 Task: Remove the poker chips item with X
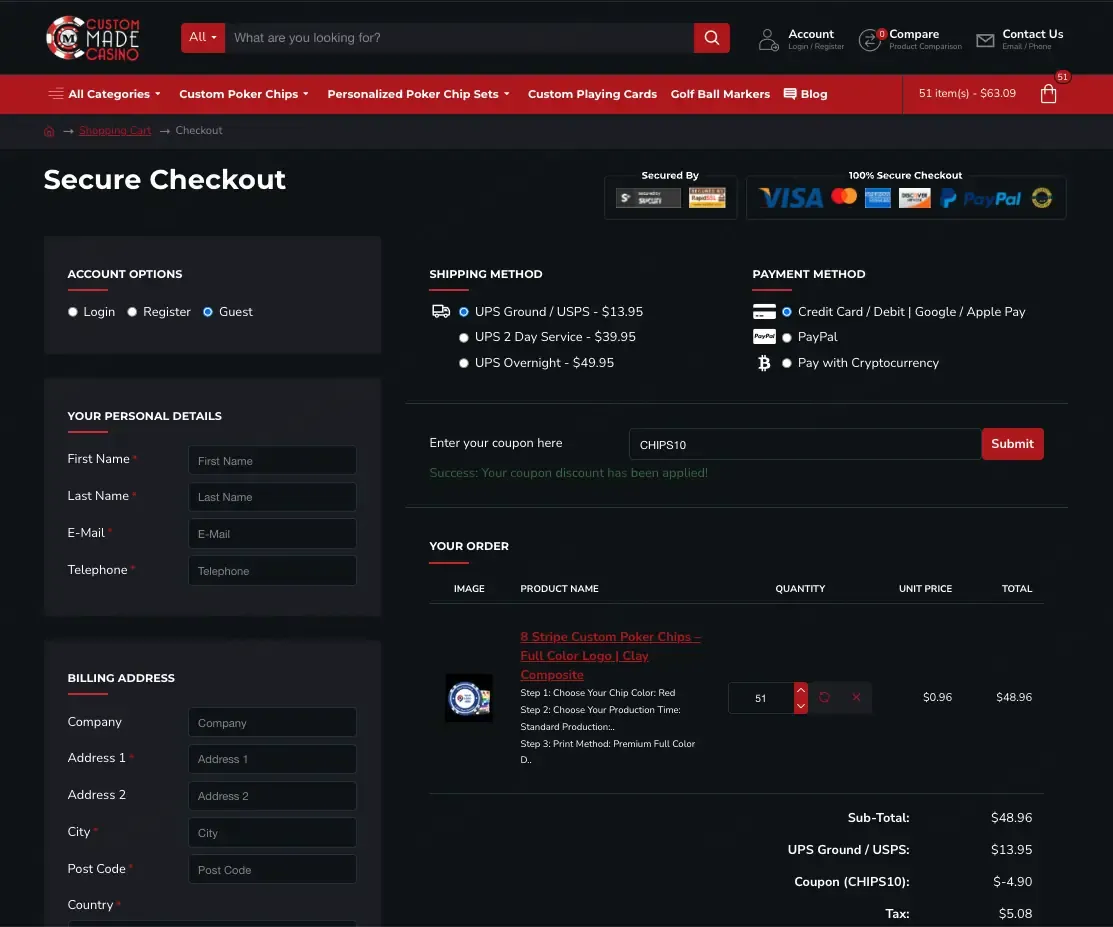coord(856,697)
